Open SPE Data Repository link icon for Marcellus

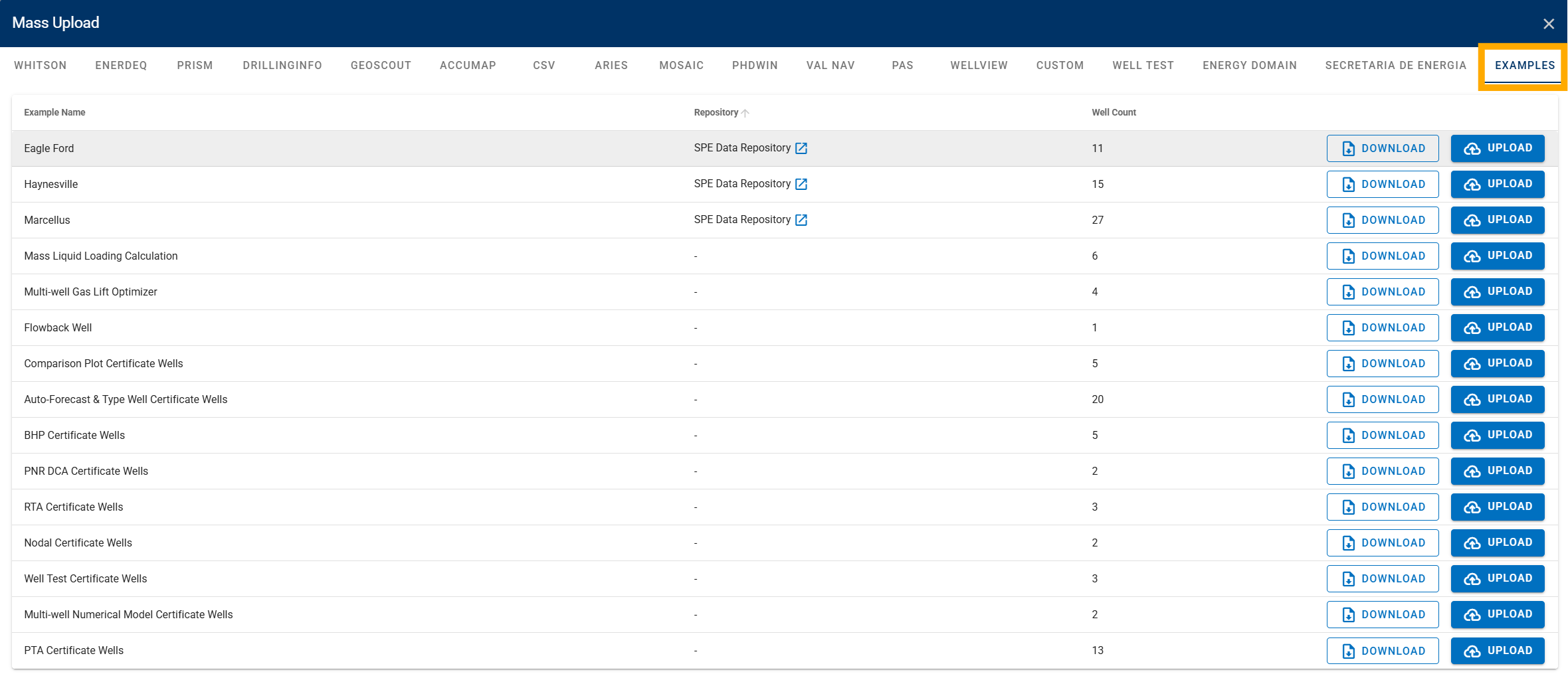[x=801, y=220]
